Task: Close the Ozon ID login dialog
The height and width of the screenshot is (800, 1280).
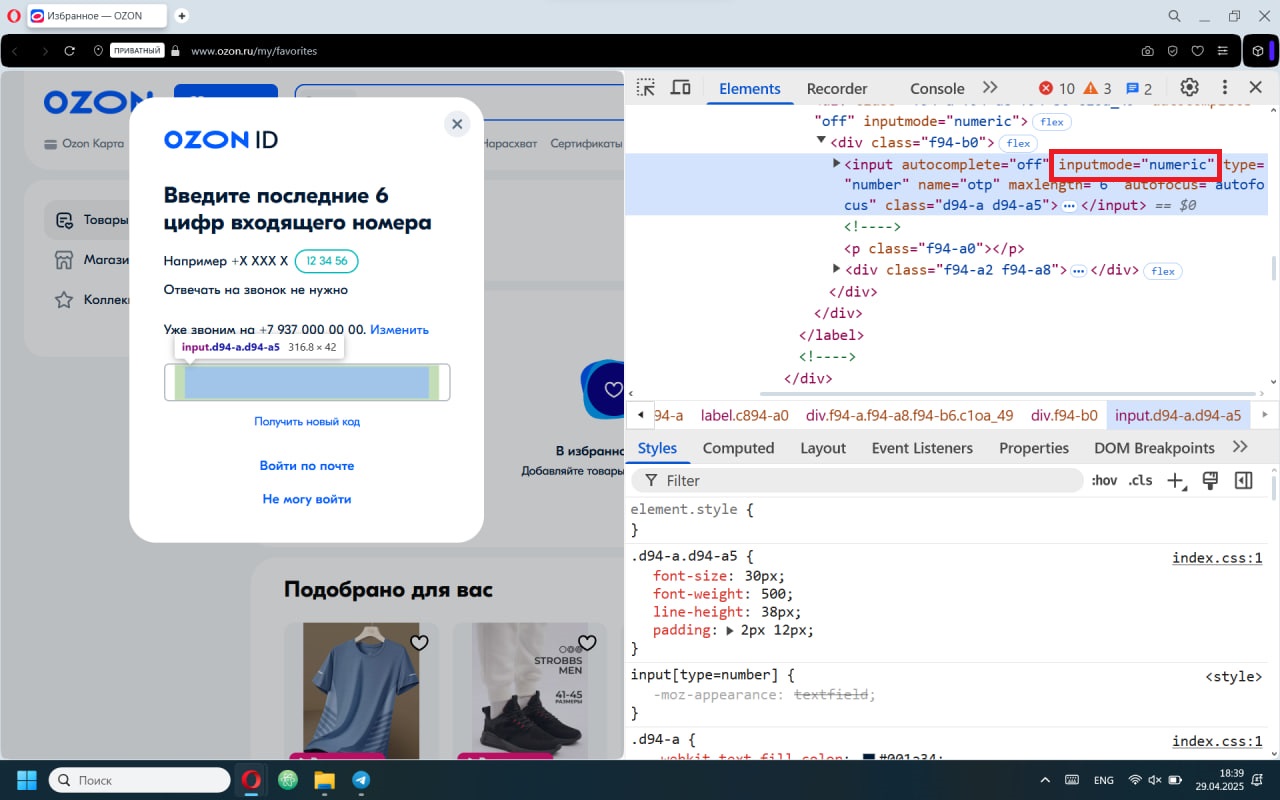Action: [457, 124]
